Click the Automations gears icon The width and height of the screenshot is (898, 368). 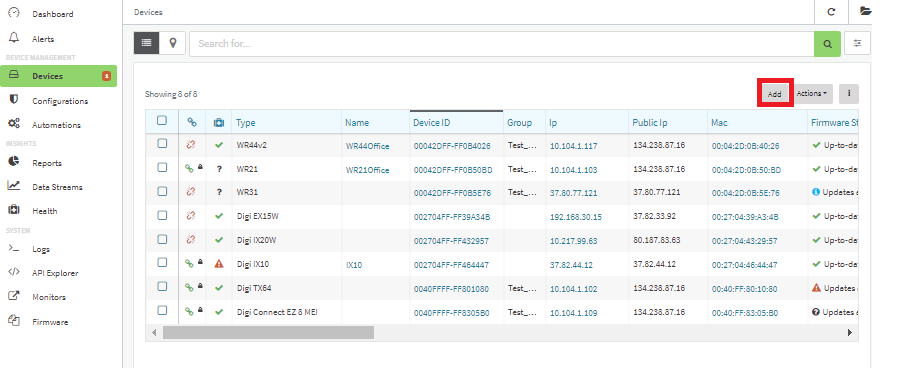pyautogui.click(x=14, y=124)
